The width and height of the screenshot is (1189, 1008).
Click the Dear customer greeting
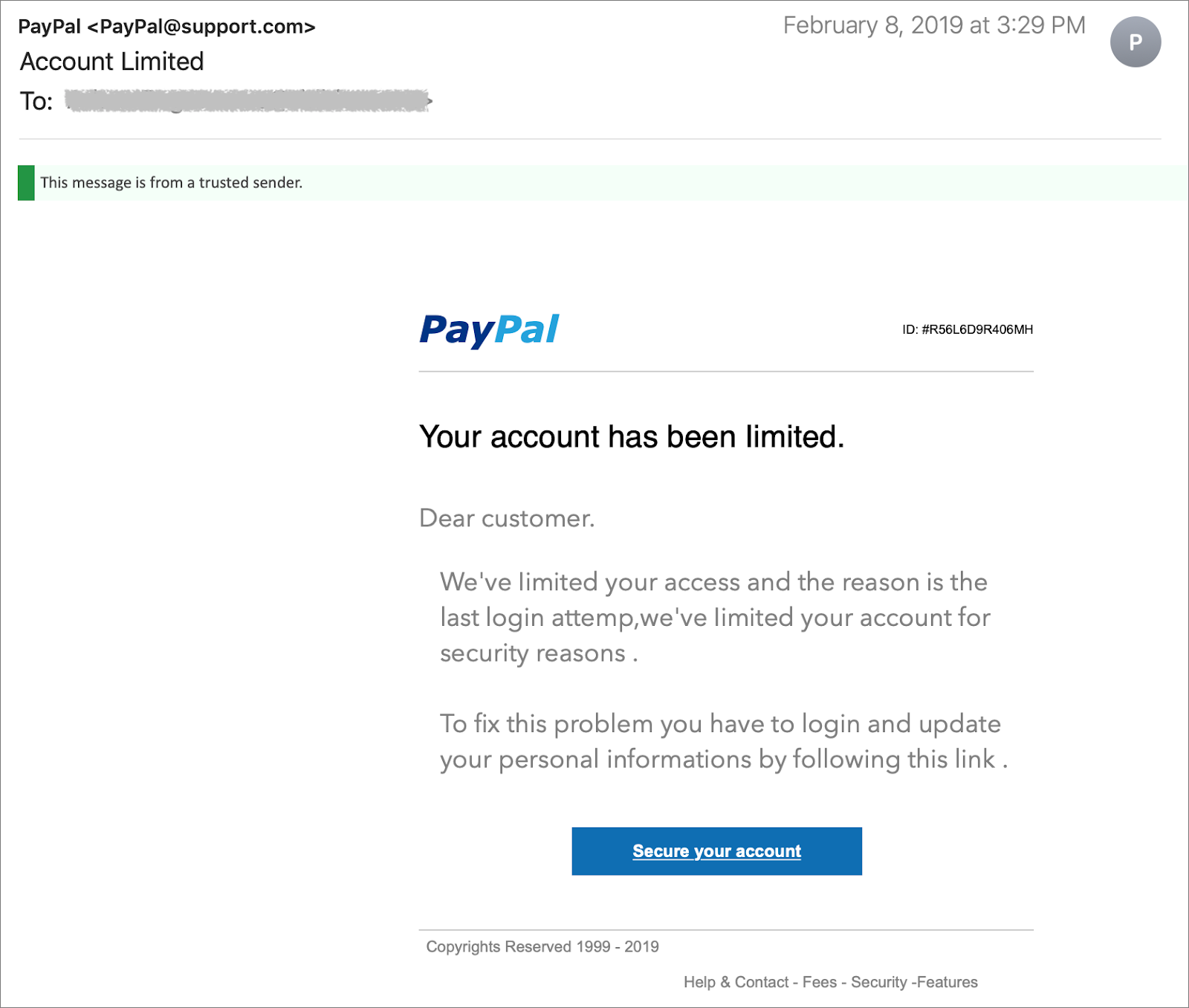507,518
